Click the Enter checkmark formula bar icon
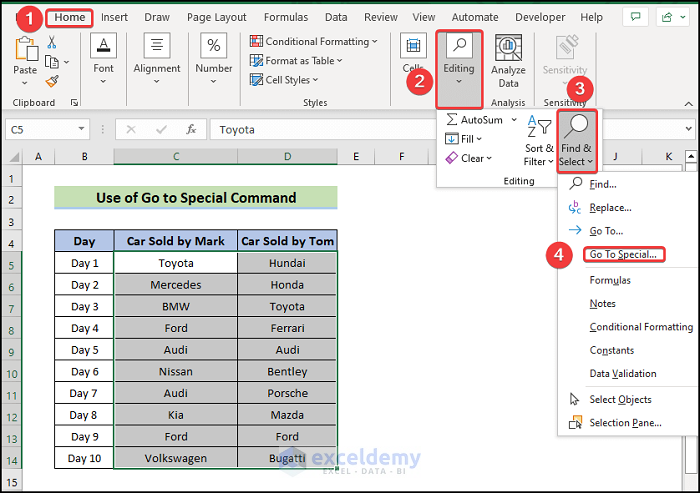The height and width of the screenshot is (493, 700). point(161,130)
